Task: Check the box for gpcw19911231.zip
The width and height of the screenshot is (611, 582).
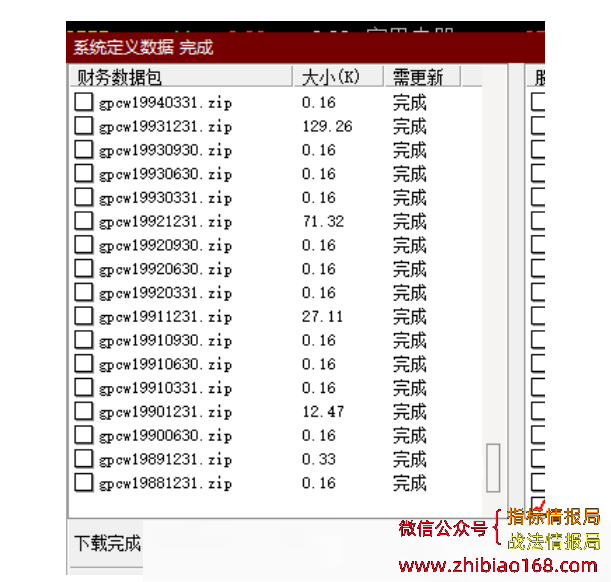Action: (x=84, y=316)
